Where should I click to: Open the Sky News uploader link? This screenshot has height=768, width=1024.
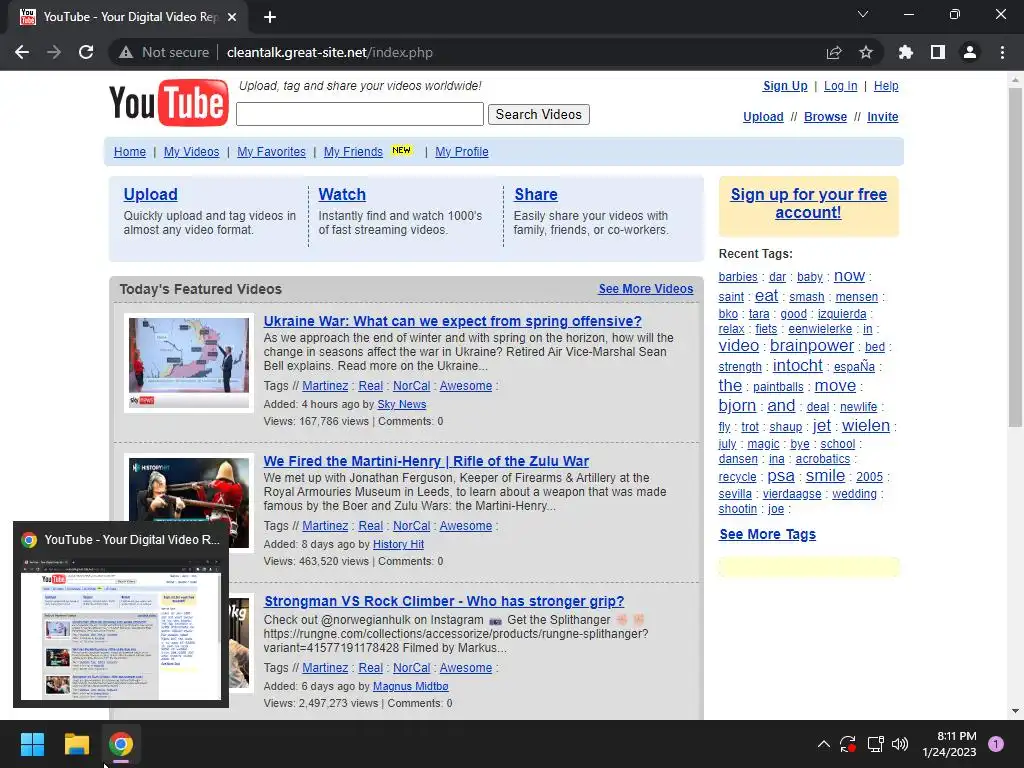402,404
